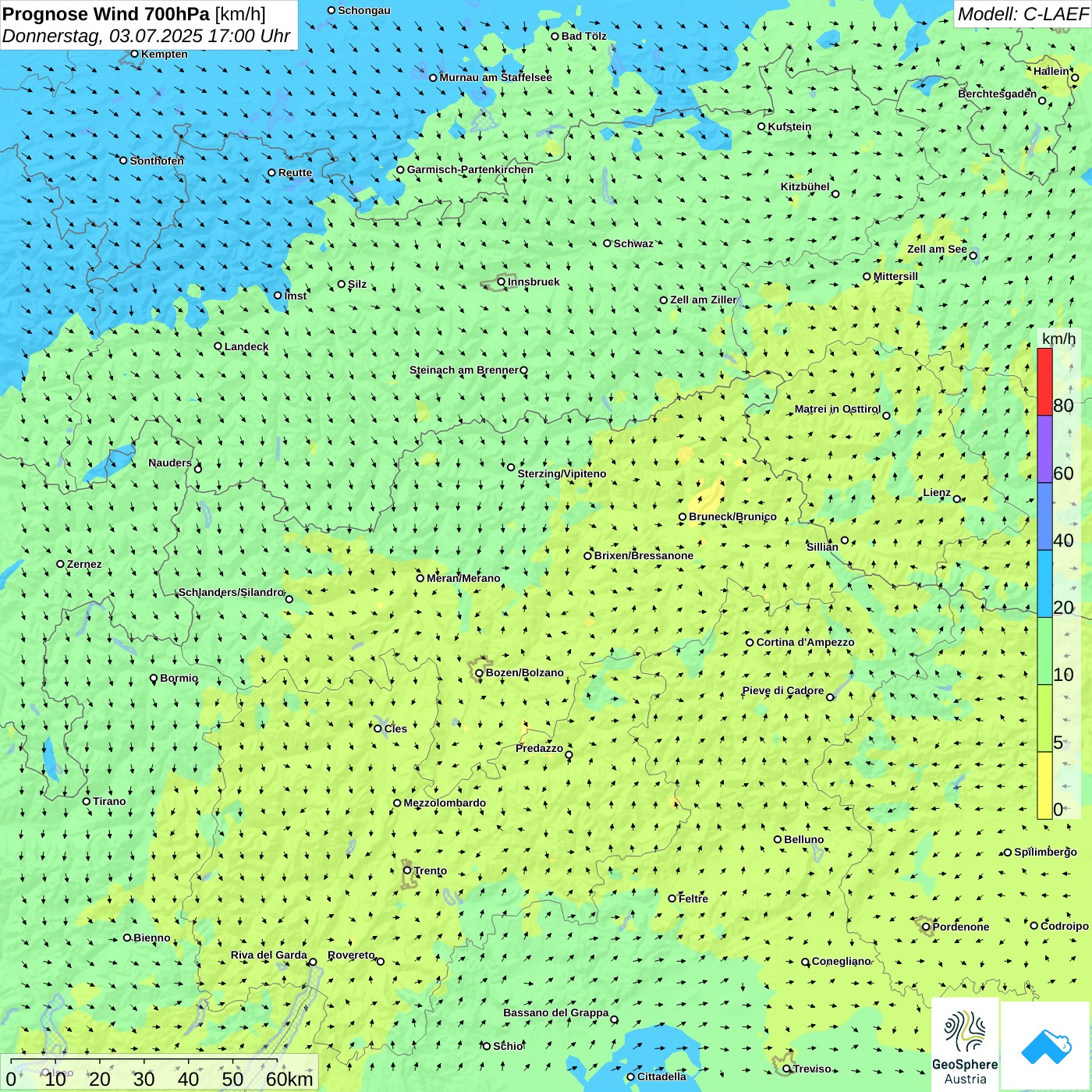Viewport: 1092px width, 1092px height.
Task: Click the purple segment of wind legend
Action: (1044, 449)
